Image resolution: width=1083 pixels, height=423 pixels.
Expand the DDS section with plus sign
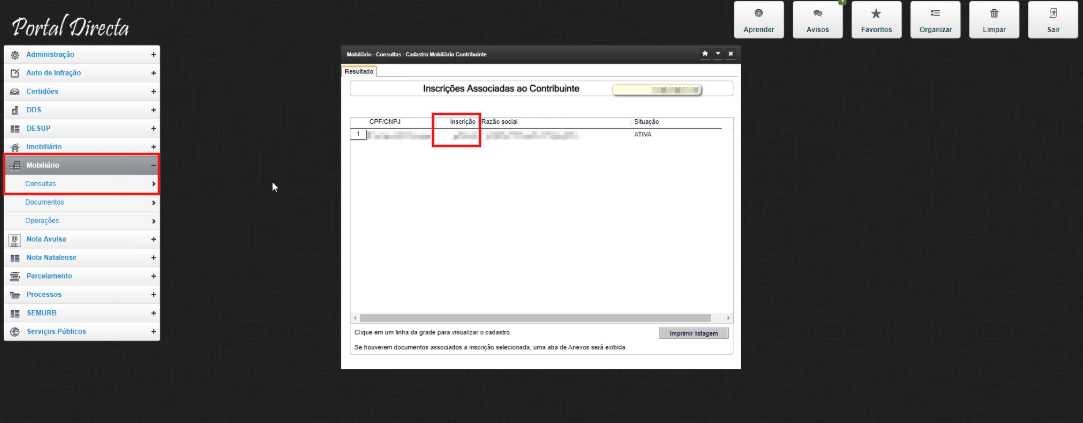tap(153, 110)
